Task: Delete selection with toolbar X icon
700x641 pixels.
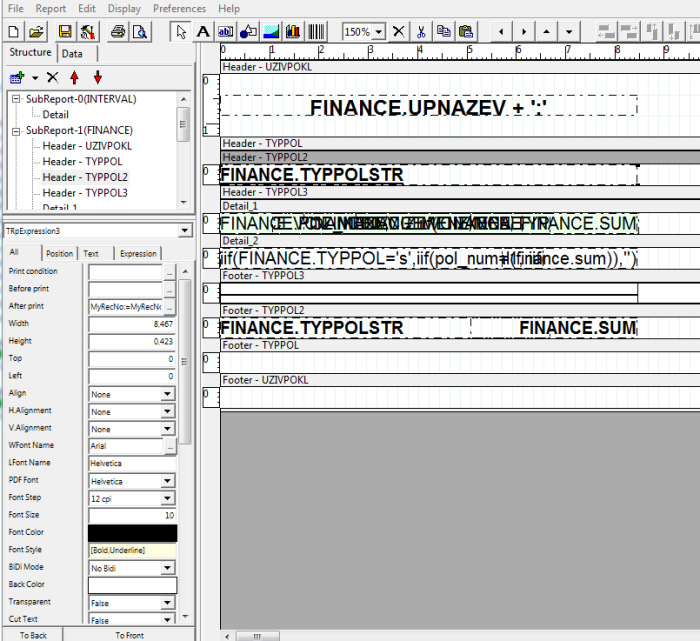Action: [399, 32]
